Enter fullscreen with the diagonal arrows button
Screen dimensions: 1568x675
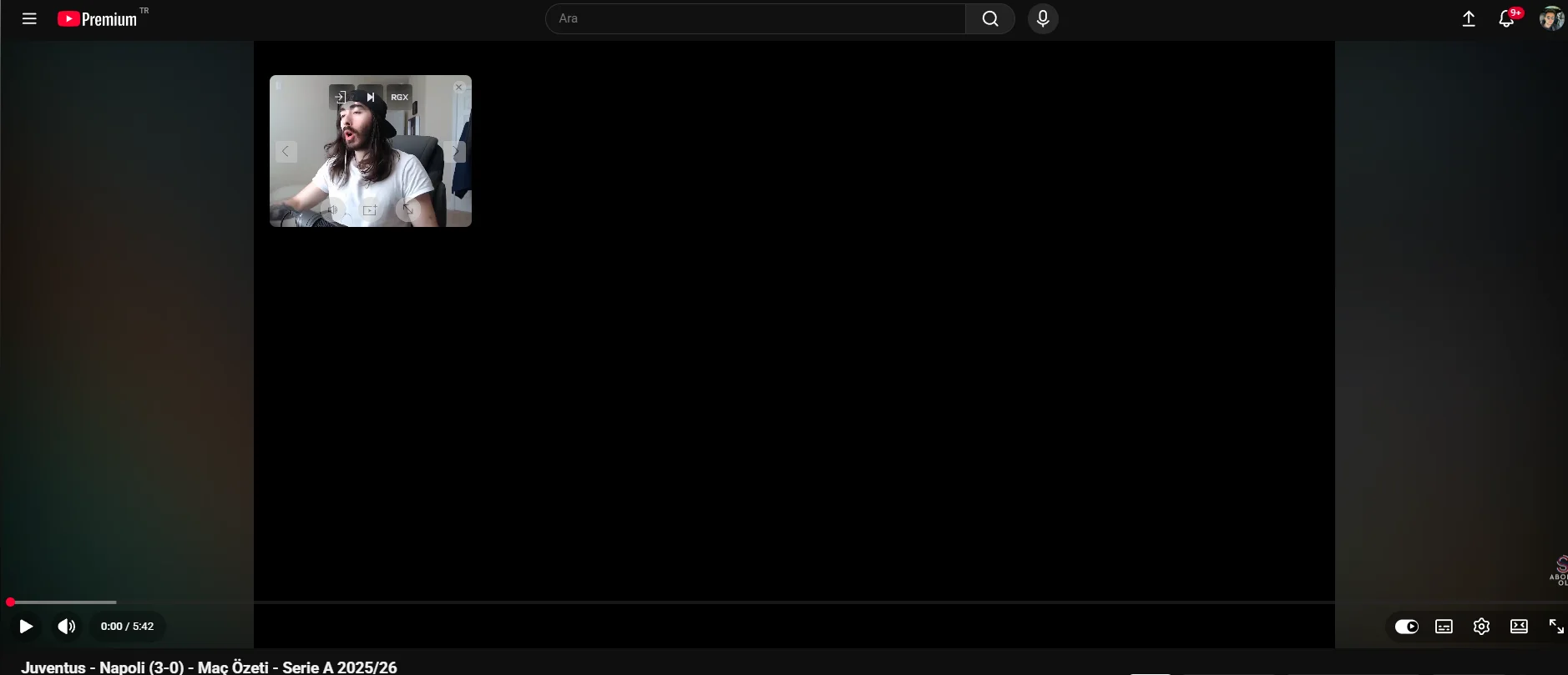[1556, 627]
